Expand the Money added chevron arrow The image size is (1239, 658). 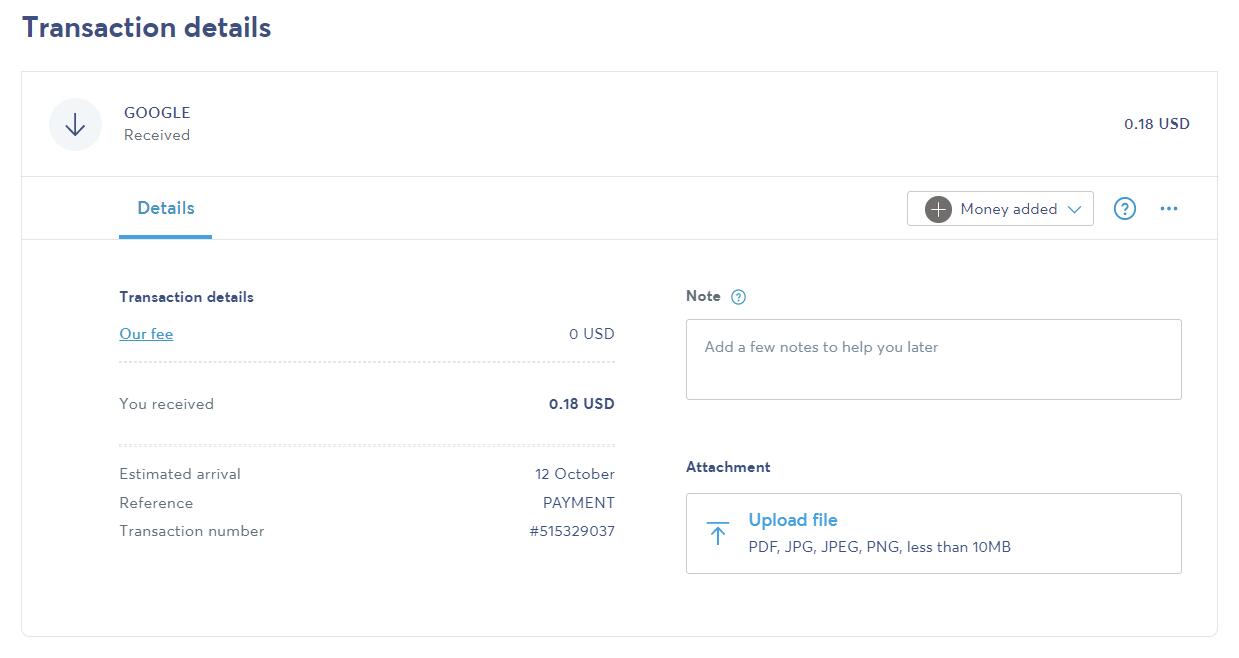1075,209
